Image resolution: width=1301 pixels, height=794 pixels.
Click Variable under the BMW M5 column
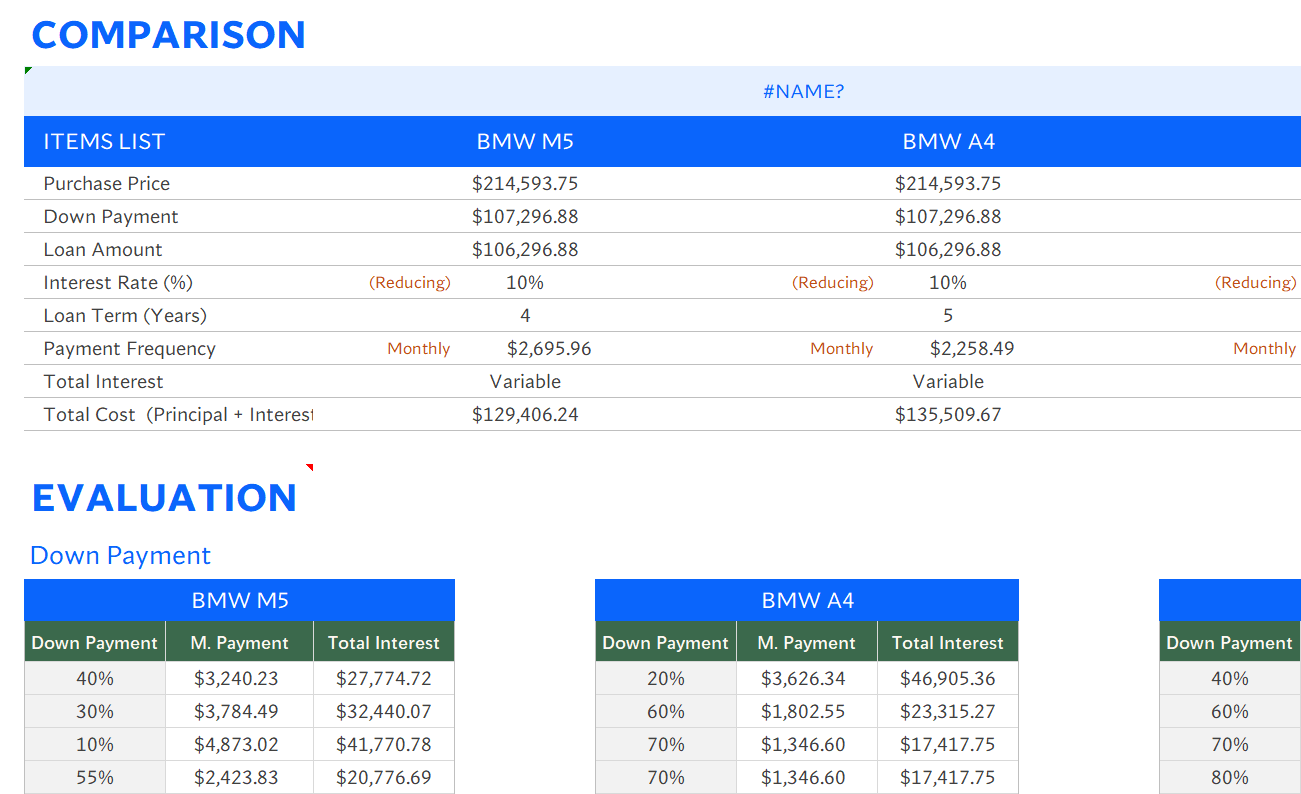click(525, 381)
